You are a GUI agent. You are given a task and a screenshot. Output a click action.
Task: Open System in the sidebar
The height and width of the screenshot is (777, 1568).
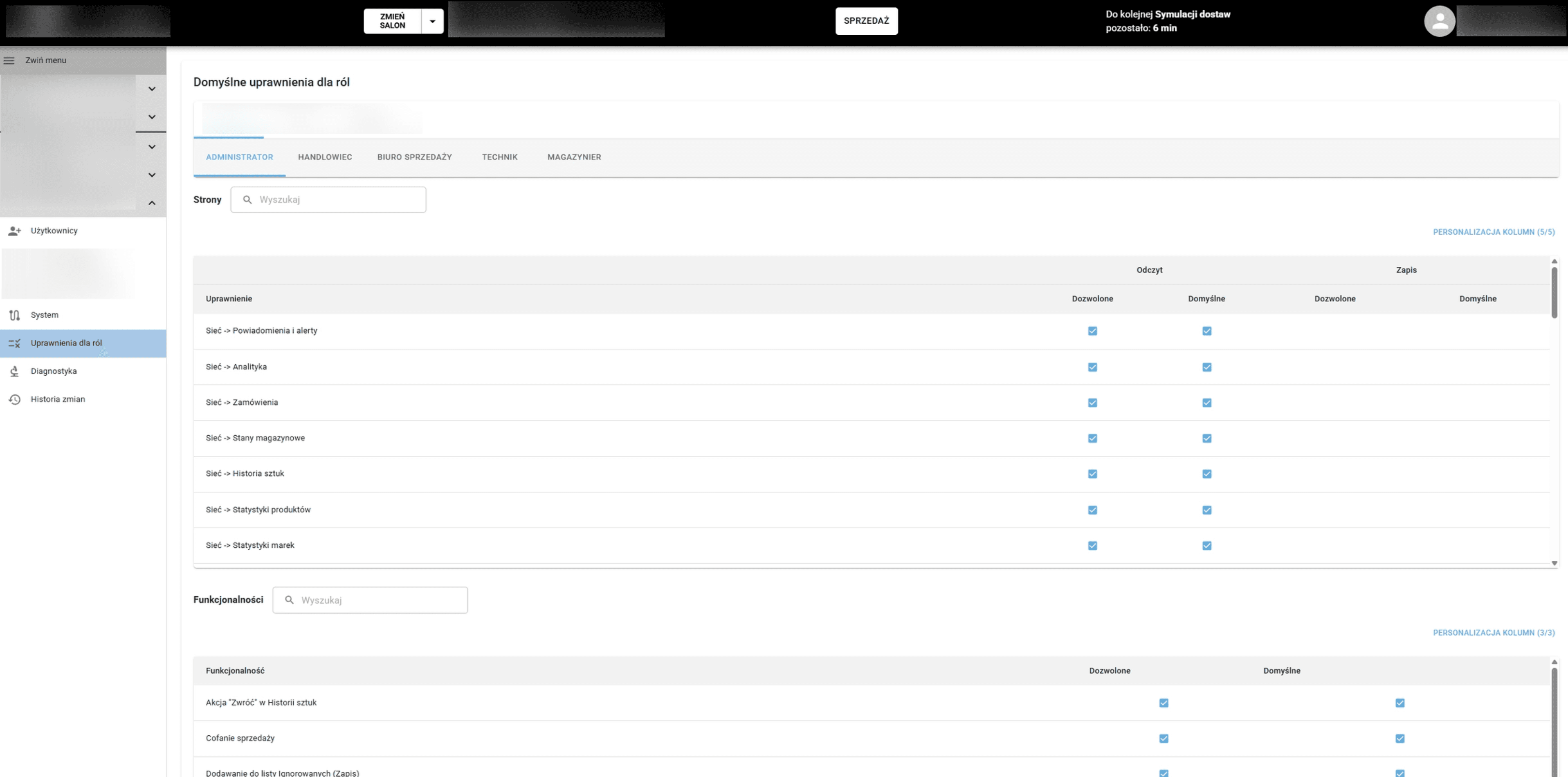coord(83,315)
